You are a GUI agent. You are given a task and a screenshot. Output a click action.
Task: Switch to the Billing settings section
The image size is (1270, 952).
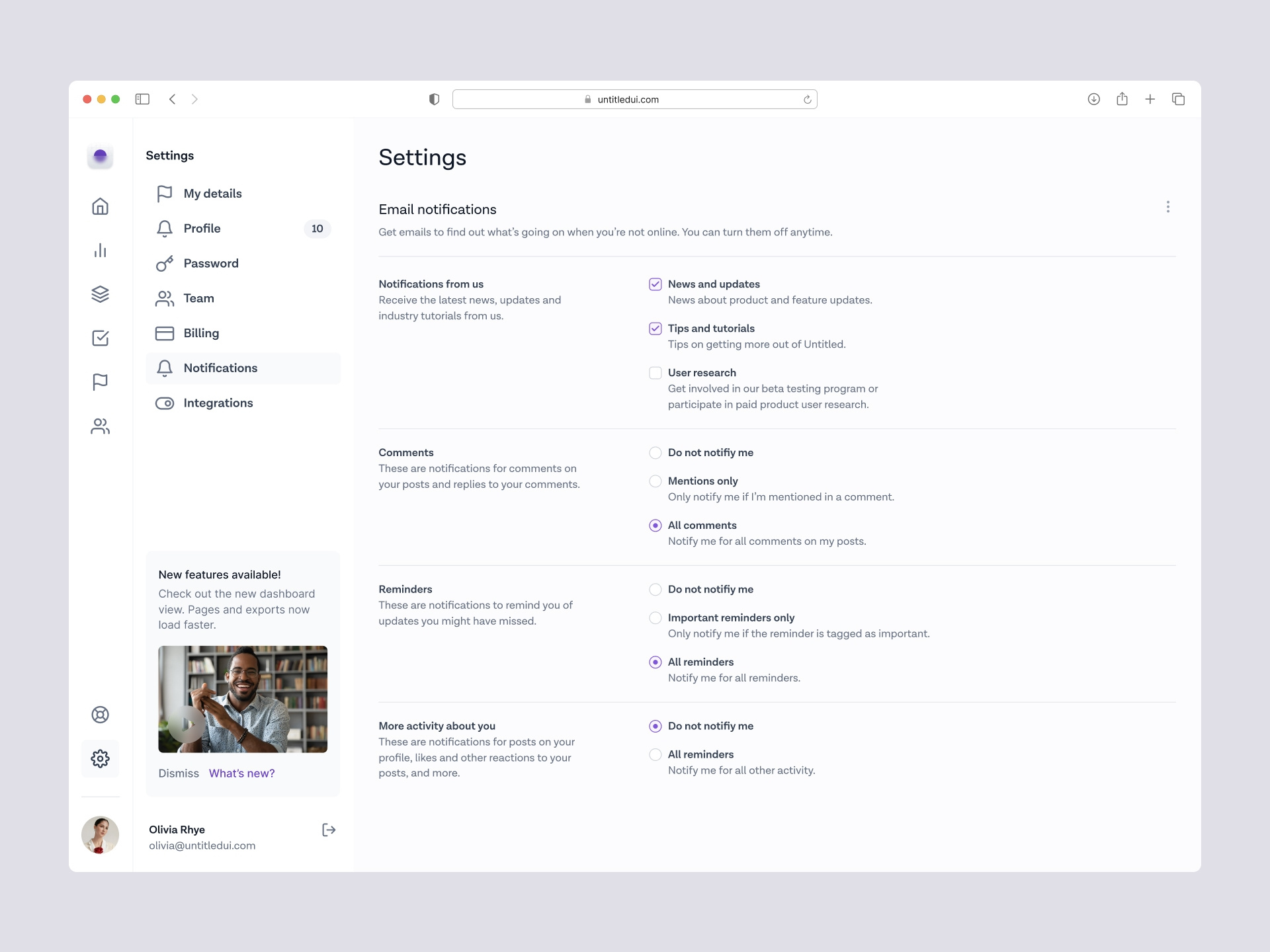pos(201,333)
